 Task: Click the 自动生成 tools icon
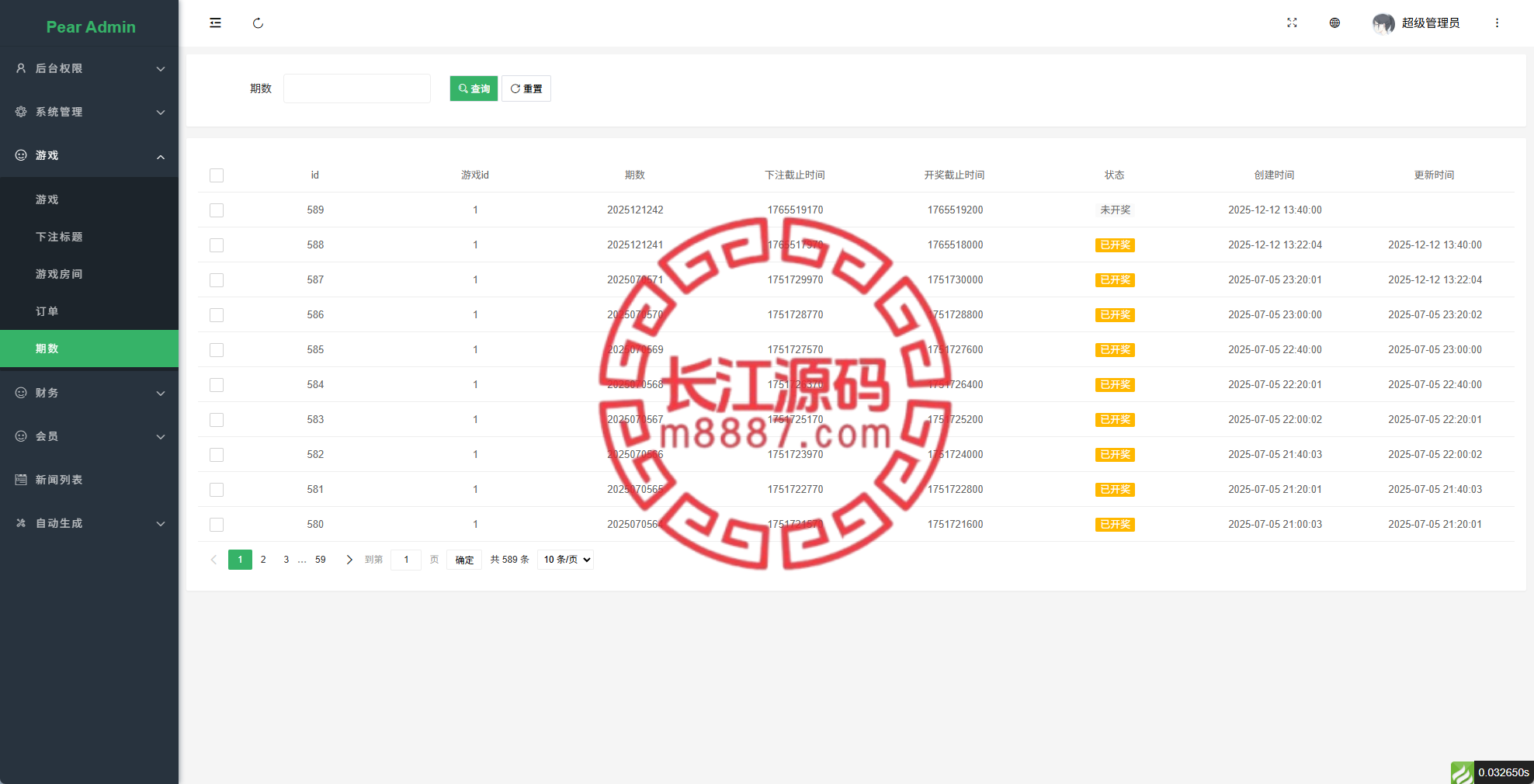[21, 523]
